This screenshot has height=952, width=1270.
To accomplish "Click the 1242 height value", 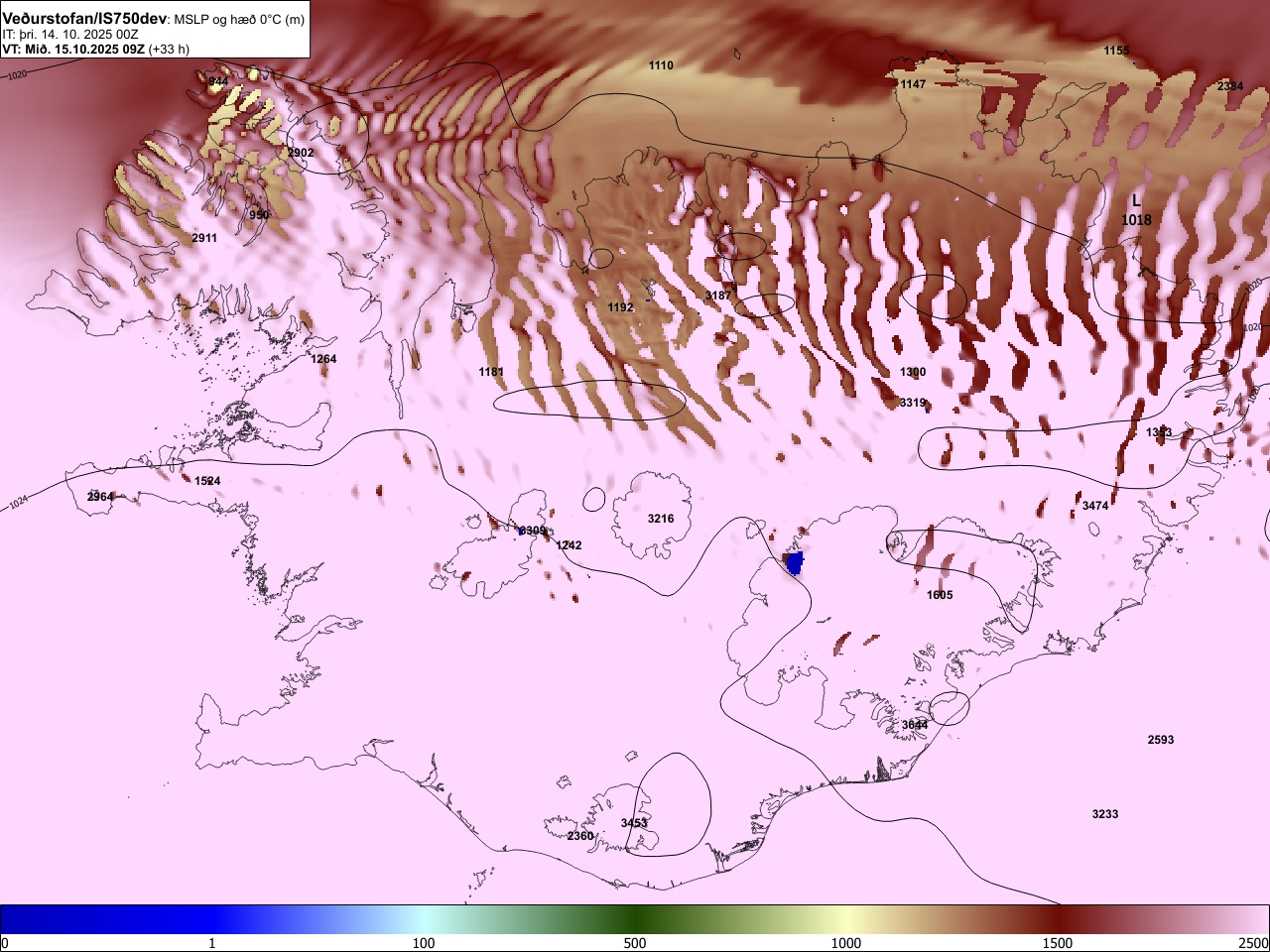I will pyautogui.click(x=569, y=545).
